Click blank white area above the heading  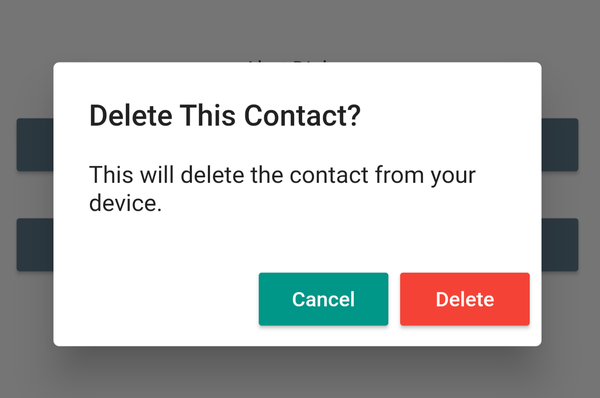(297, 81)
